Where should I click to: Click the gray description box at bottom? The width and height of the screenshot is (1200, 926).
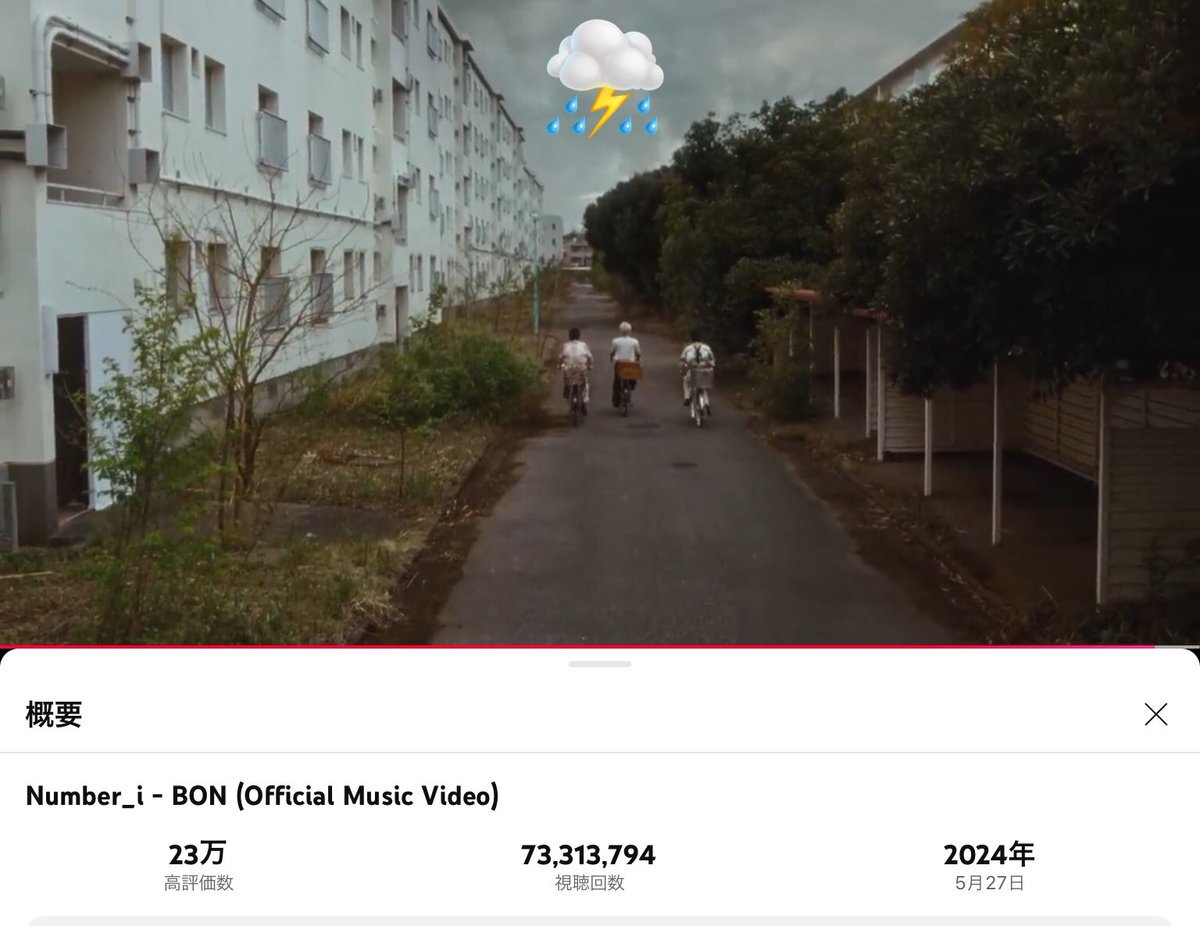click(600, 921)
